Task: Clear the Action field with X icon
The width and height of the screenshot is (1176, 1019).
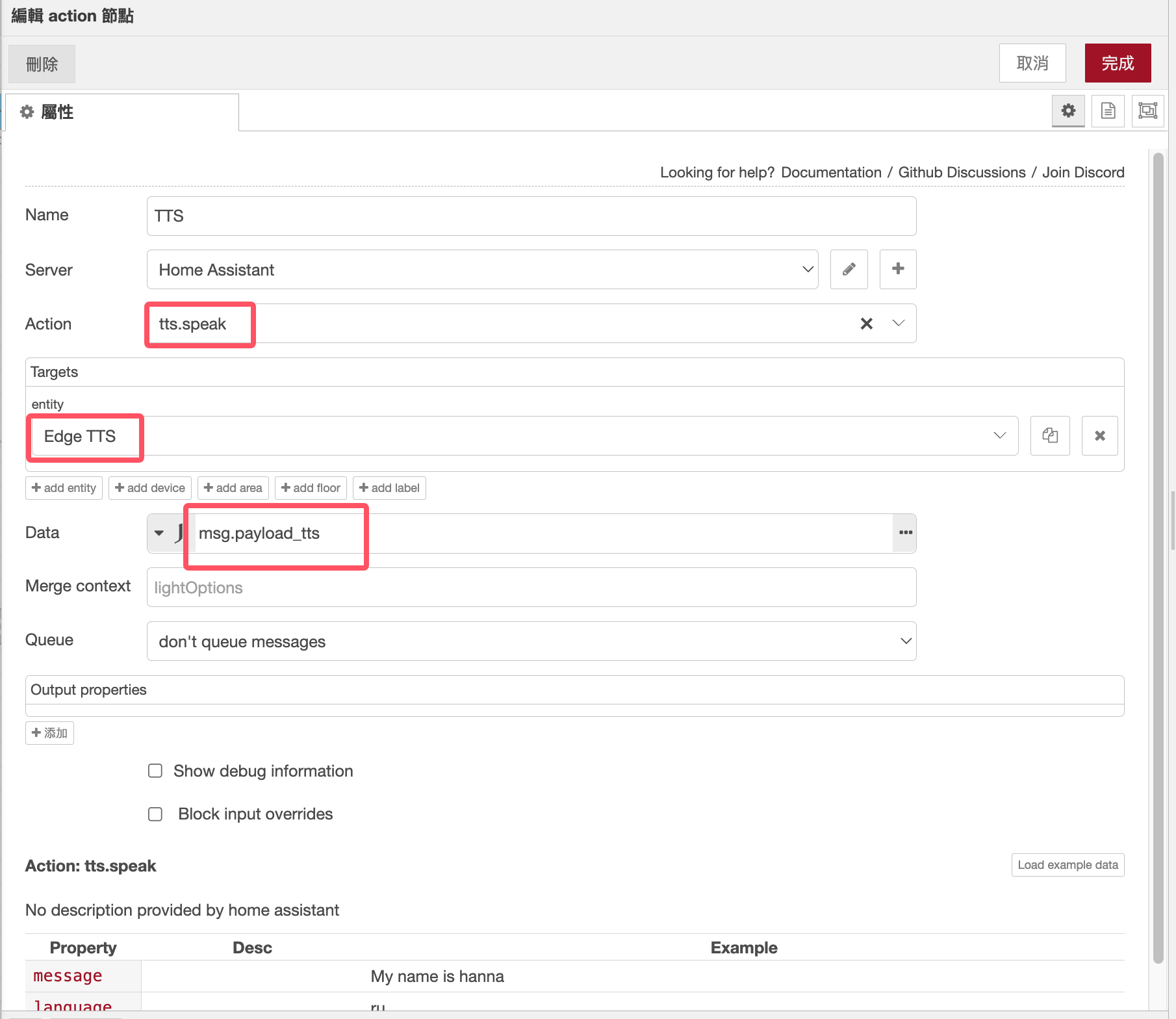Action: pyautogui.click(x=866, y=324)
